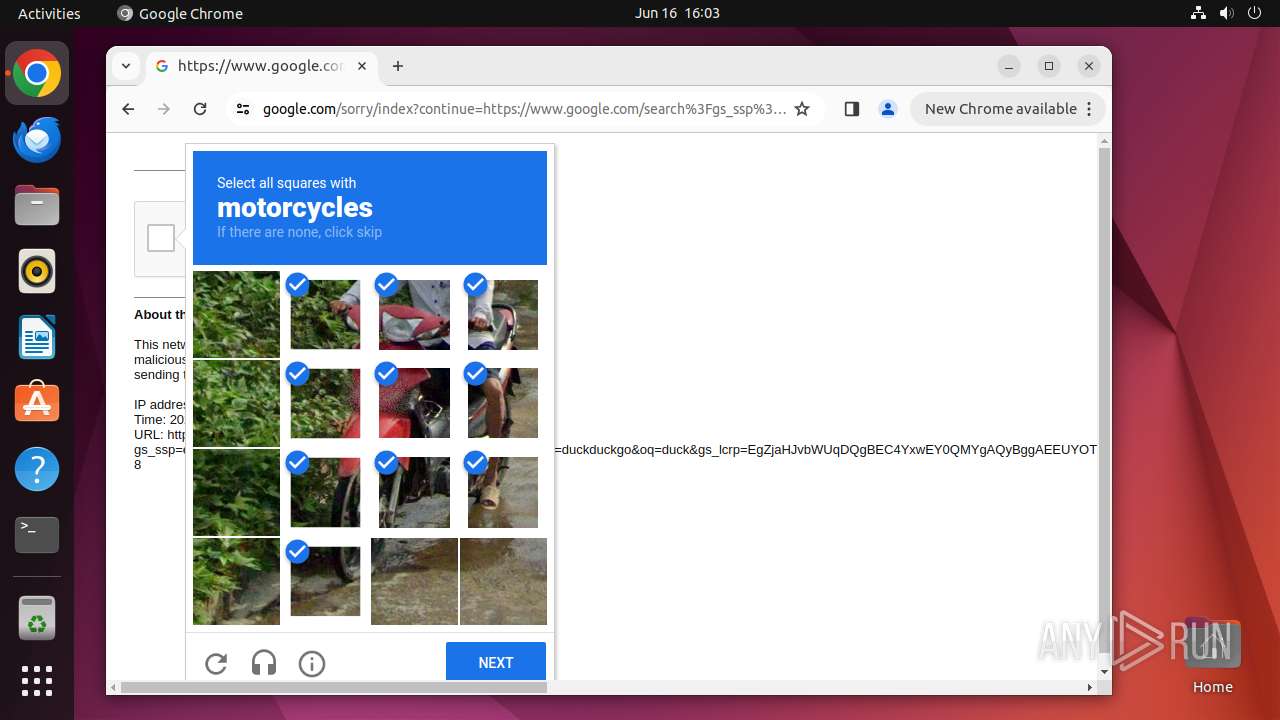Deselect the second-row fourth-column tile with the rider's leg
This screenshot has height=720, width=1280.
503,403
